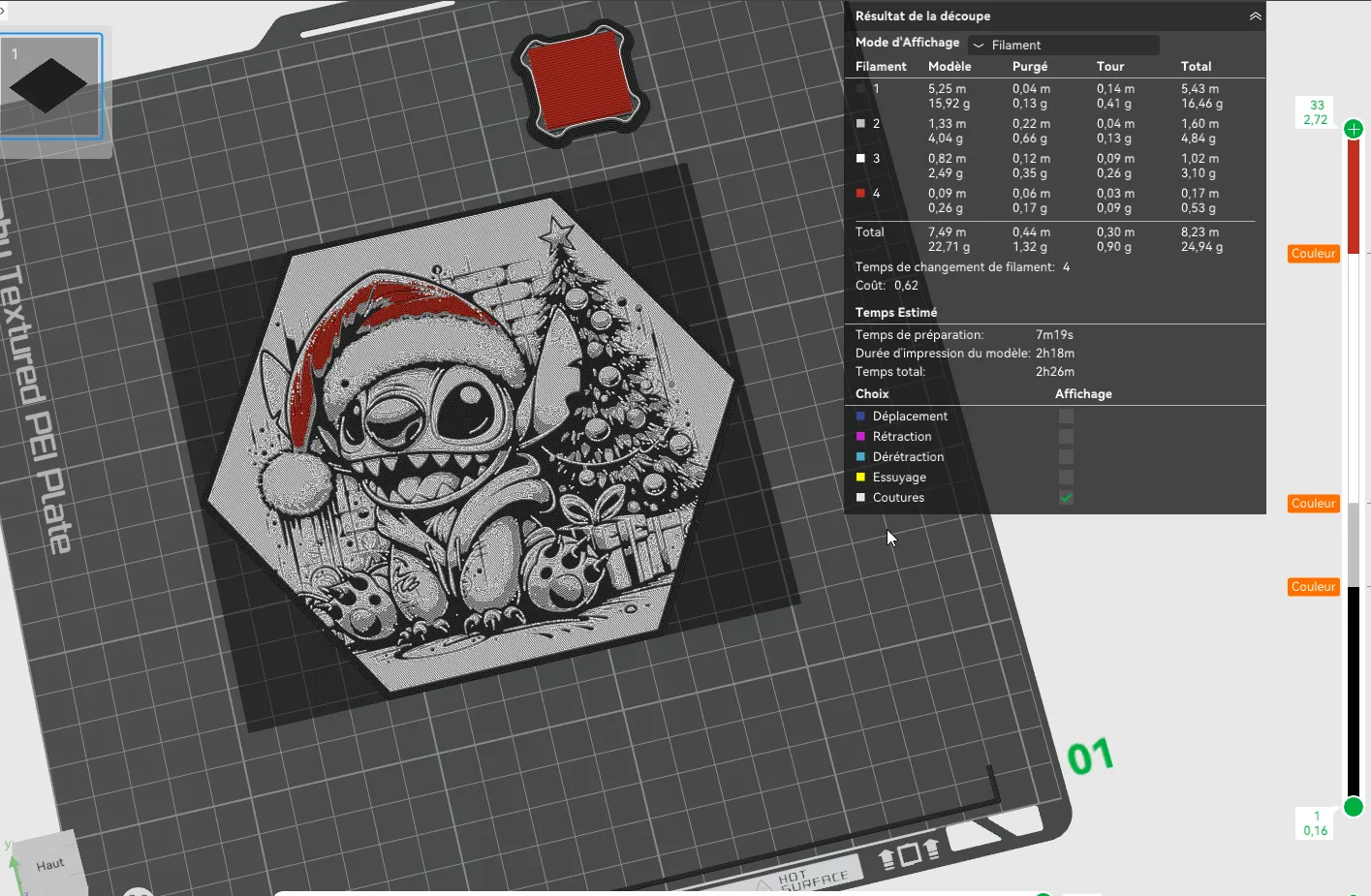Image resolution: width=1371 pixels, height=896 pixels.
Task: Click the yellow Essuyage legend square
Action: [x=860, y=477]
